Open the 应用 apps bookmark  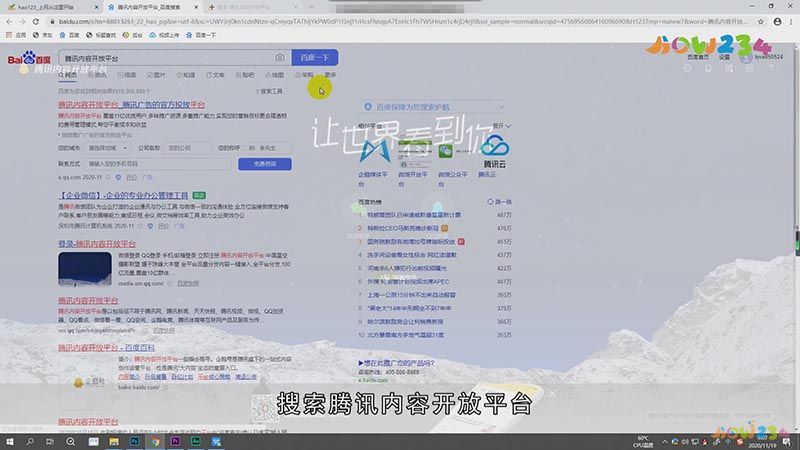[16, 35]
